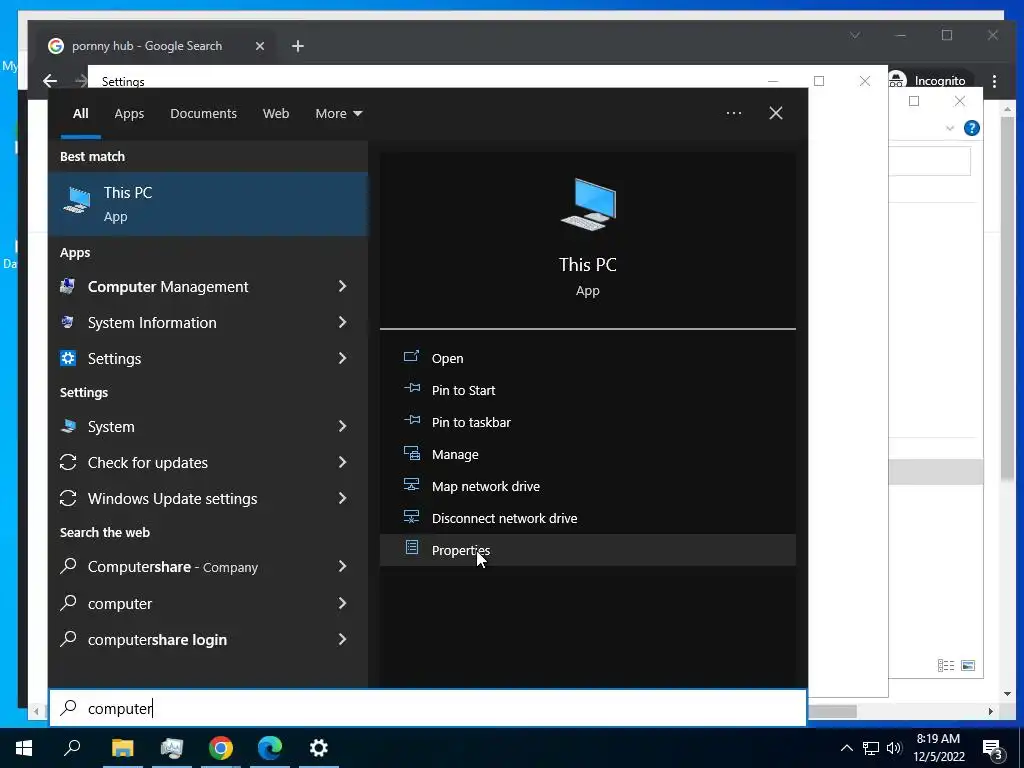The image size is (1024, 768).
Task: Click the Computer Management app icon
Action: click(67, 286)
